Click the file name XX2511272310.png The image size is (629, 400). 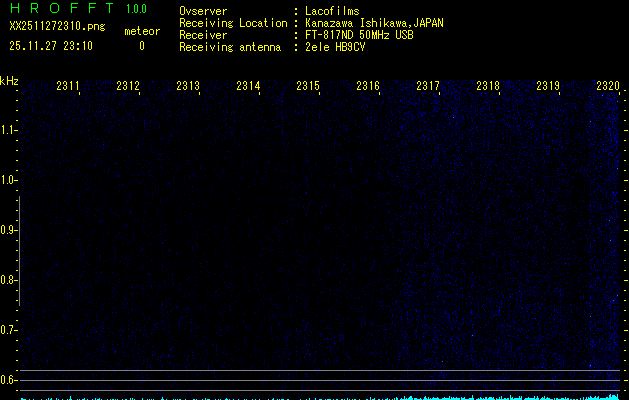tap(58, 27)
